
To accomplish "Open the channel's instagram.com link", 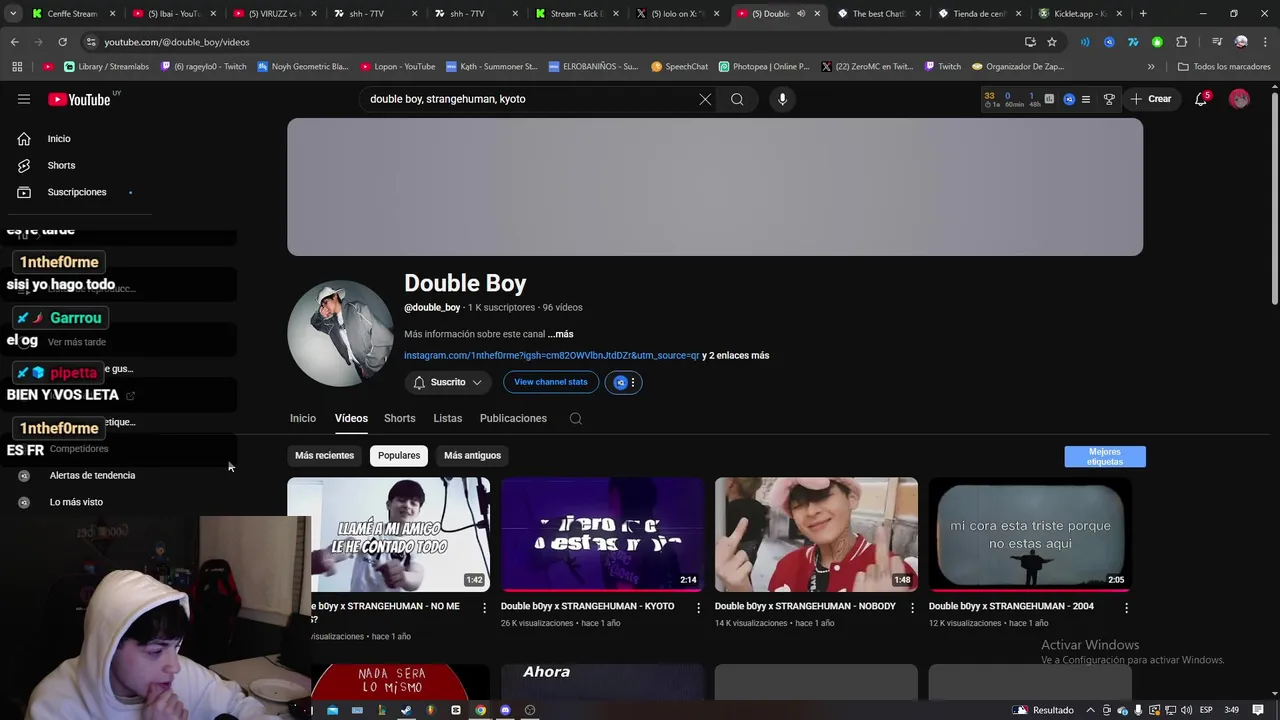I will coord(552,356).
